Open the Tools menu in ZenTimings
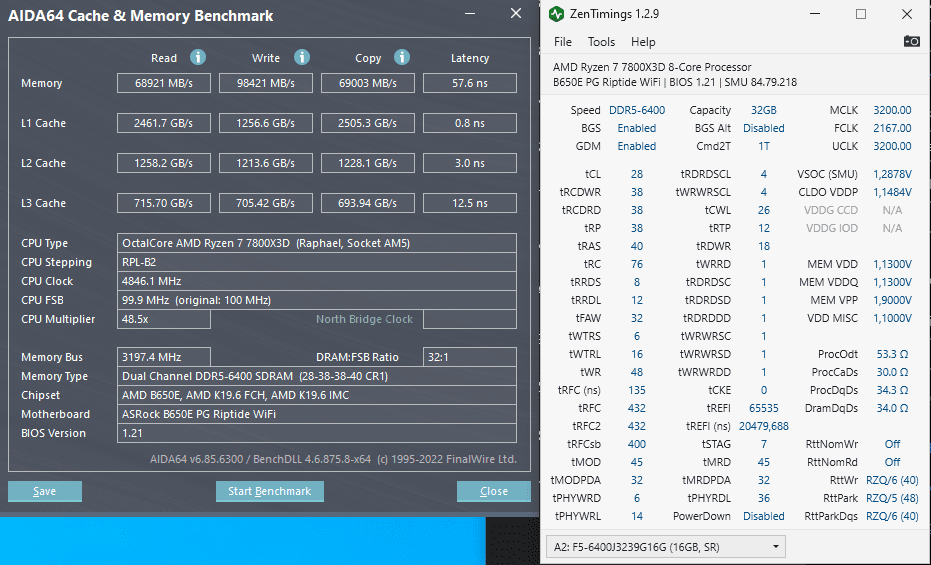 click(x=601, y=42)
